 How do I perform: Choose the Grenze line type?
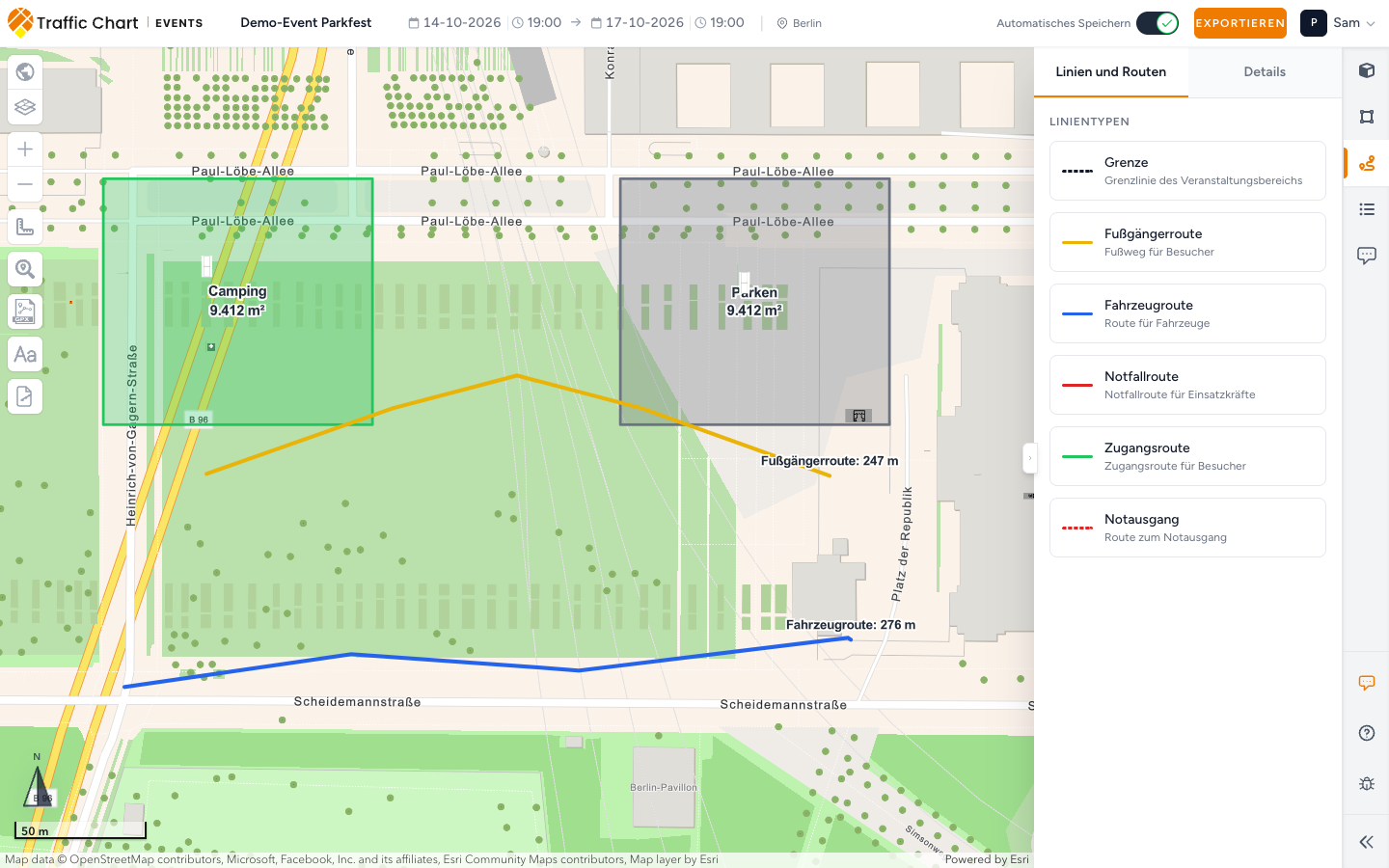click(1187, 171)
